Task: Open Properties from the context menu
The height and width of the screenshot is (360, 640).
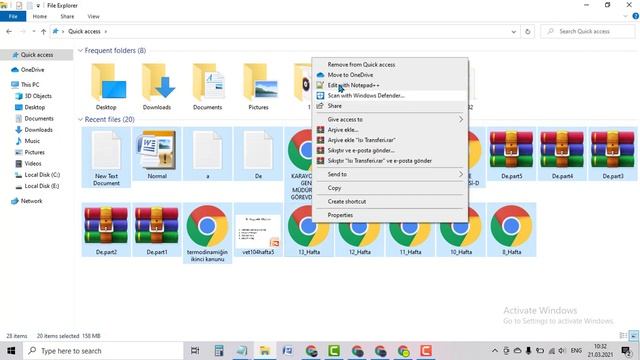Action: tap(390, 215)
